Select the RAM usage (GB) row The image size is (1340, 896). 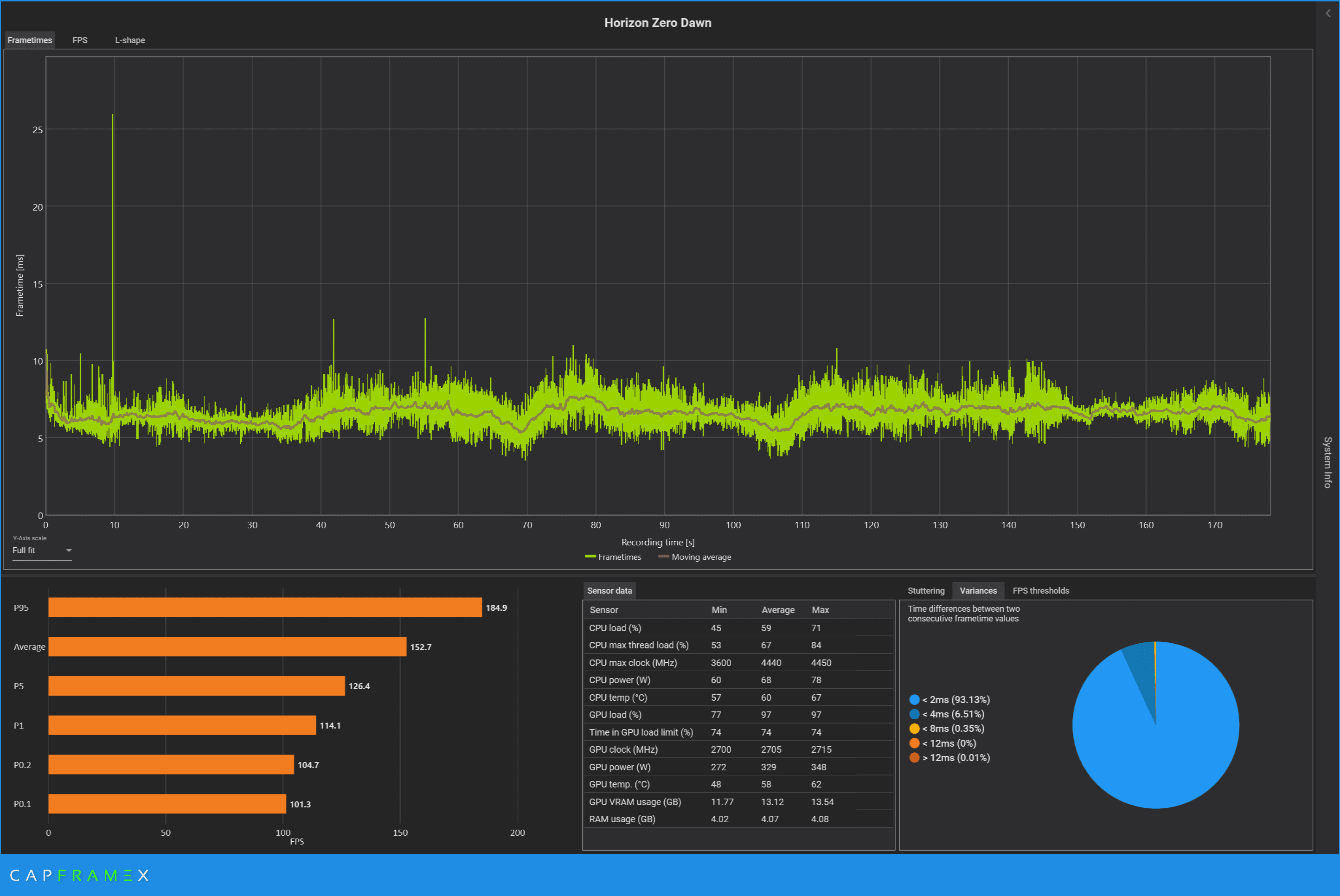tap(738, 819)
